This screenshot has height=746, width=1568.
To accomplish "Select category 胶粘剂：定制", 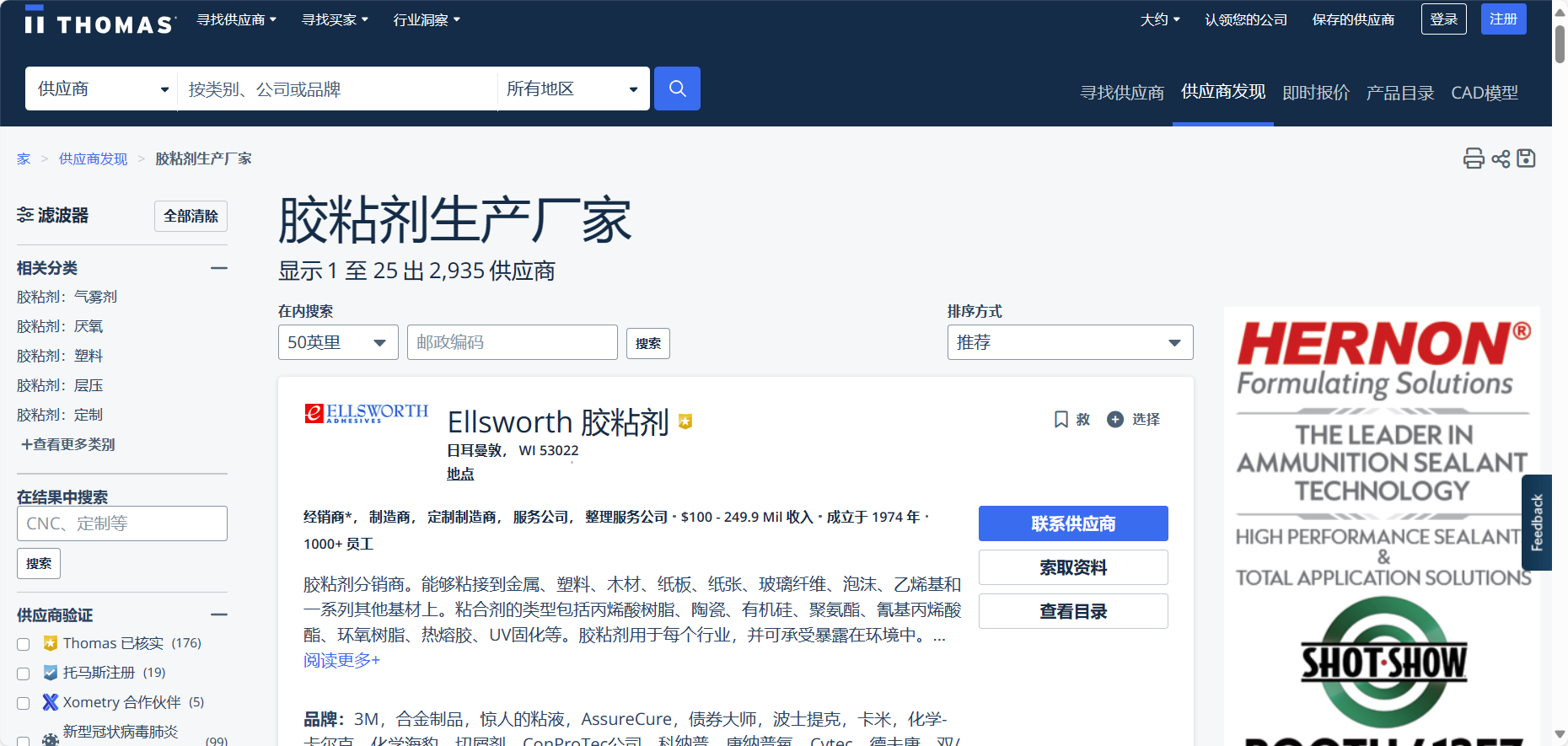I will tap(60, 415).
